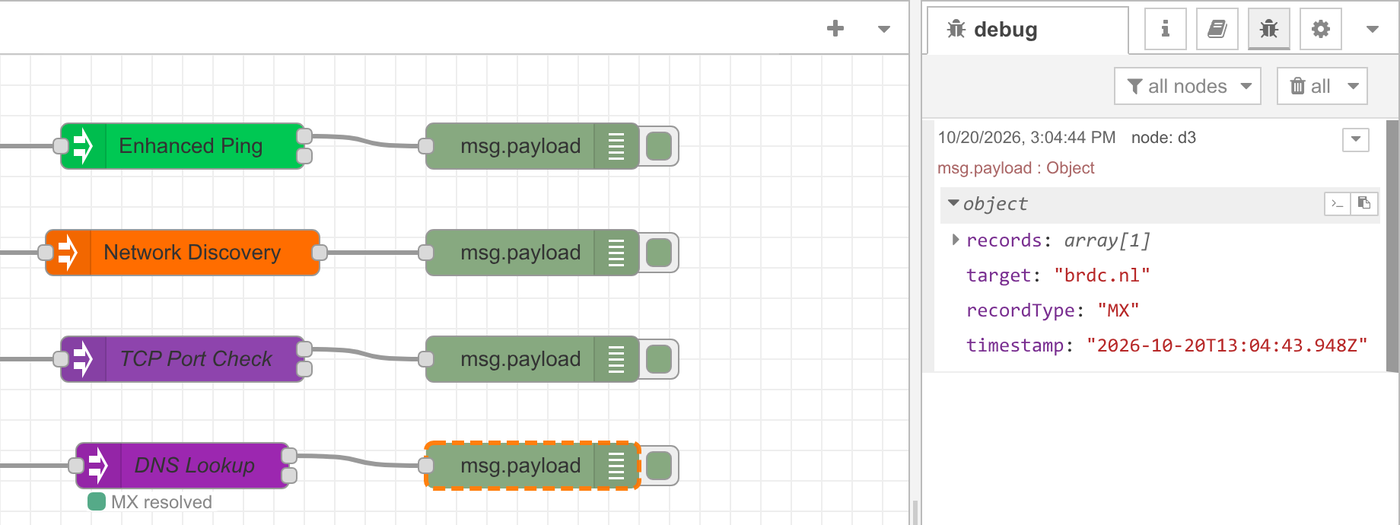This screenshot has width=1400, height=525.
Task: Click the recordType value "MX"
Action: coord(1119,310)
